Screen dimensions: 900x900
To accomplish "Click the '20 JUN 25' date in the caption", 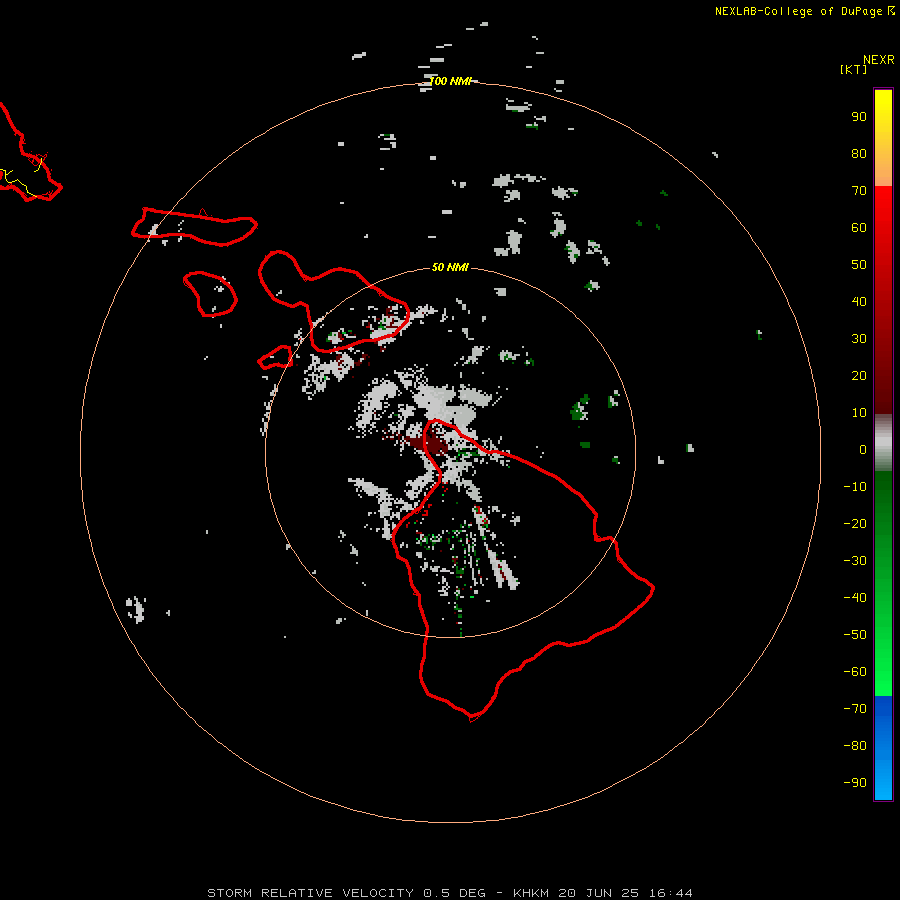I will click(x=599, y=893).
